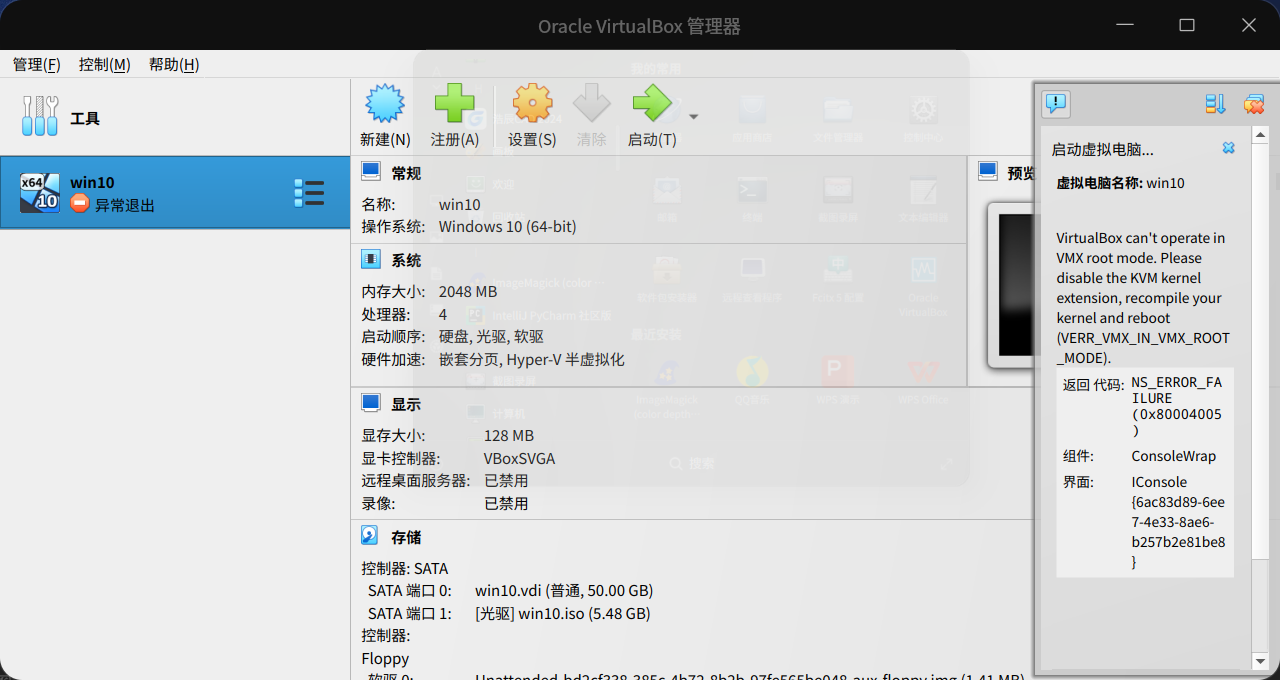Maximize the VirtualBox manager window
The height and width of the screenshot is (680, 1280).
[x=1187, y=25]
